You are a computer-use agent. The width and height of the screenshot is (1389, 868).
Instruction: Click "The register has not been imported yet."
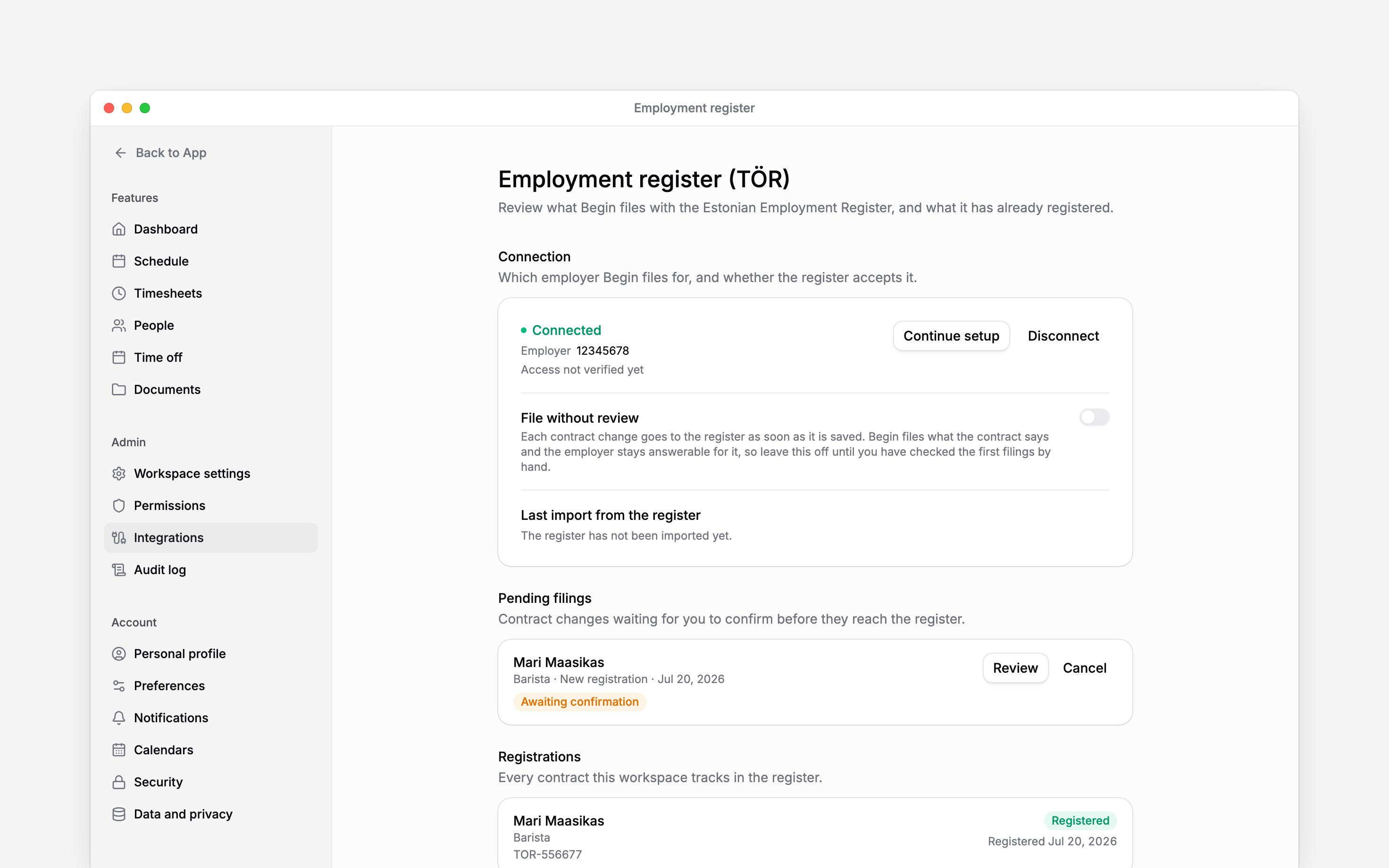click(x=626, y=535)
